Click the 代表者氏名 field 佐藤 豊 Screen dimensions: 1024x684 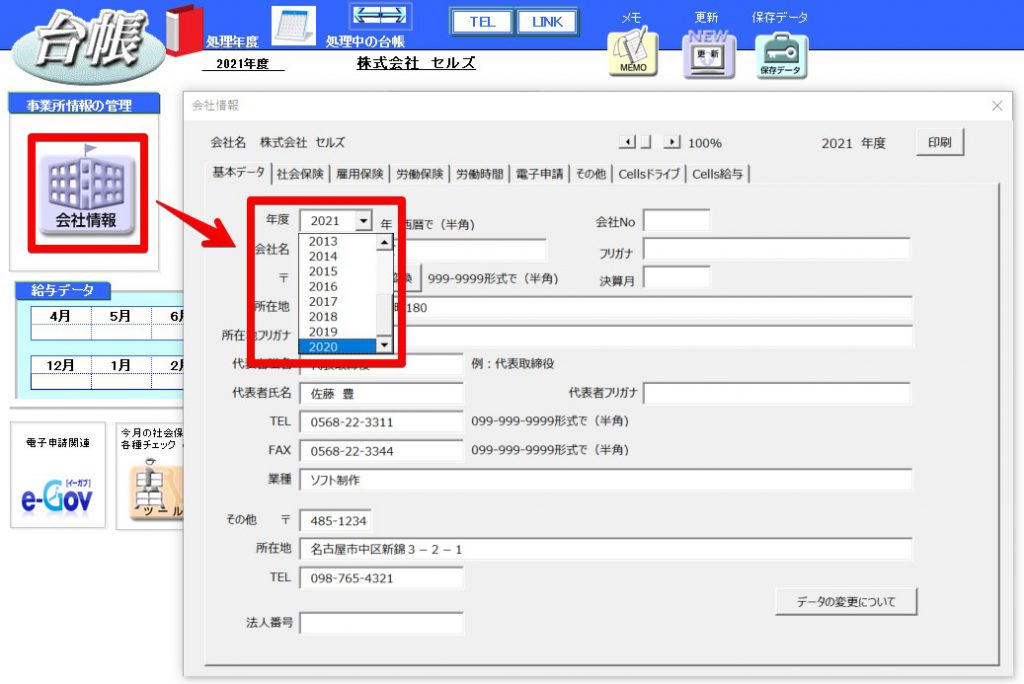click(381, 394)
